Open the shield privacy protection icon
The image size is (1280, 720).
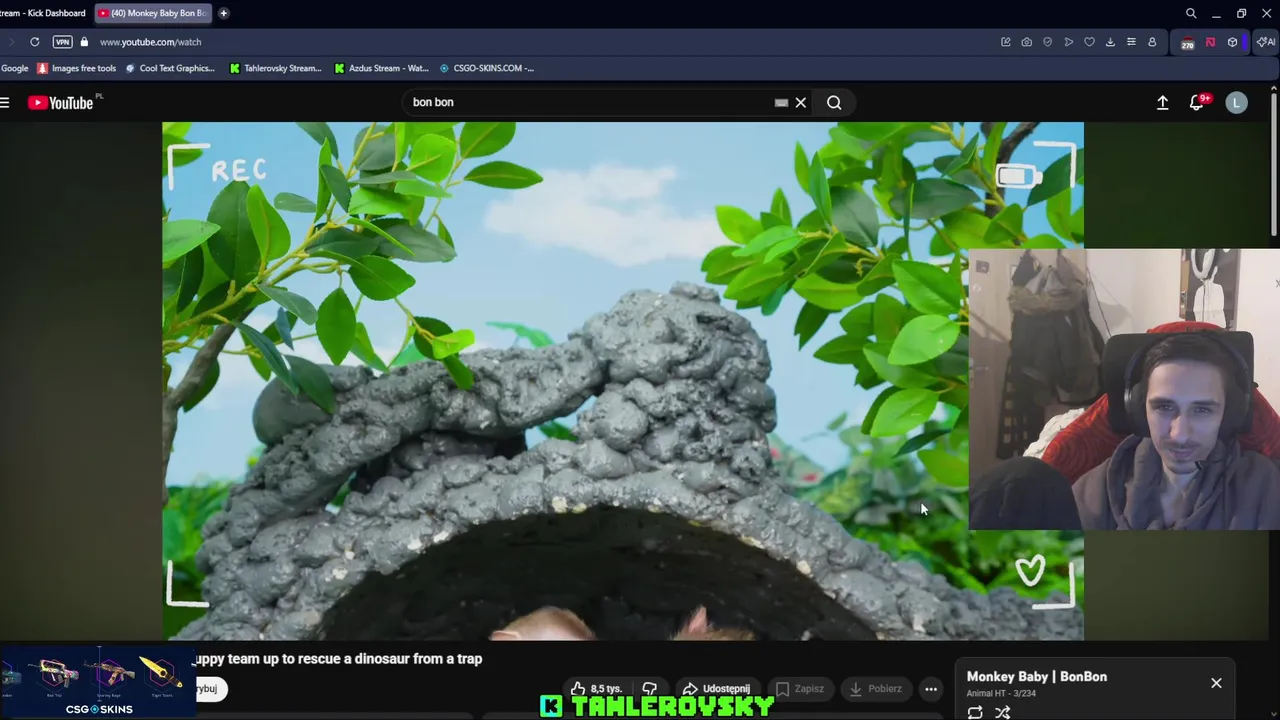coord(1048,42)
